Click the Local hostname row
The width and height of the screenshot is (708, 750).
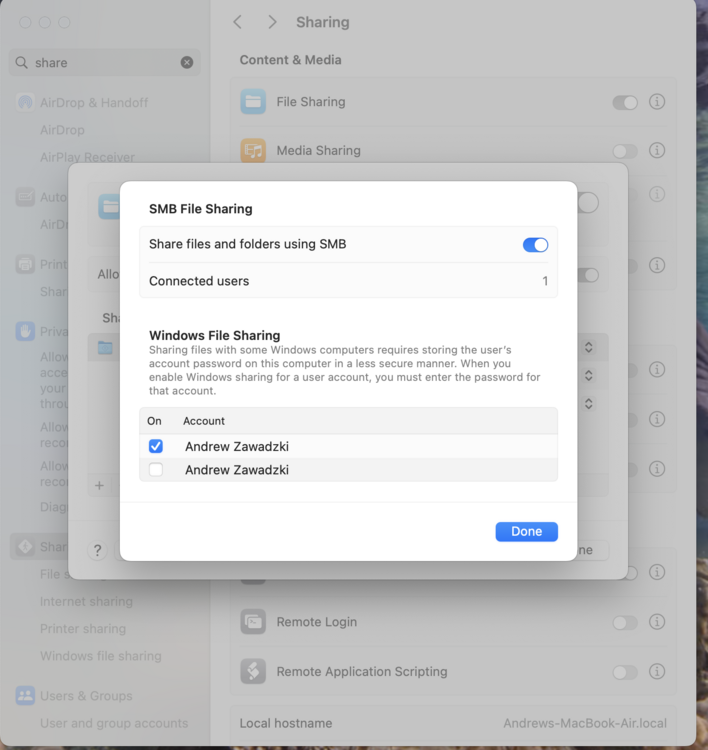[453, 723]
